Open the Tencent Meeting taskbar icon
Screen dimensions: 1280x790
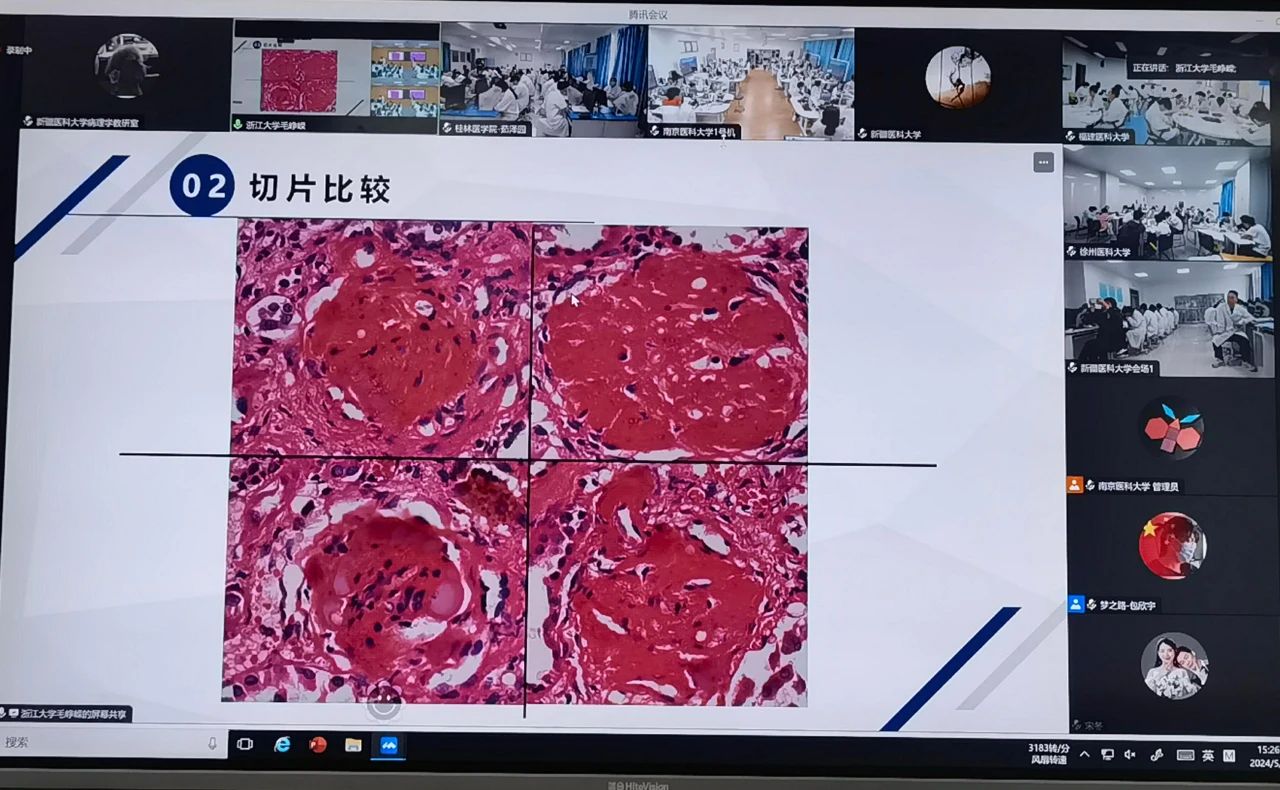point(388,746)
